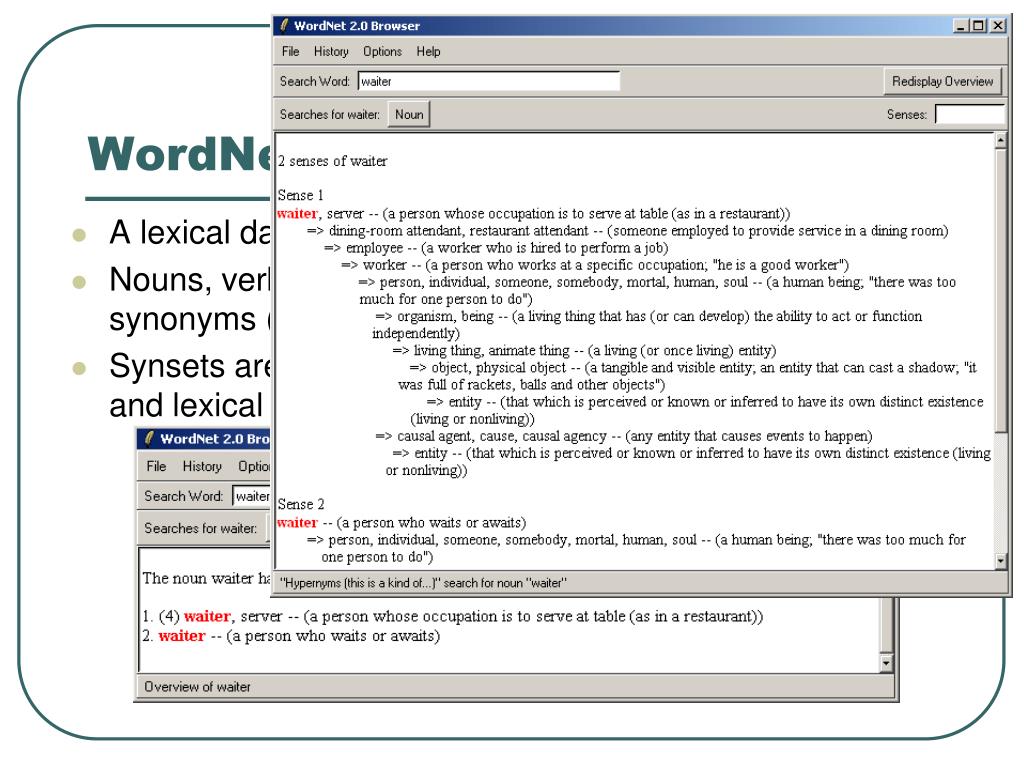Viewport: 1024px width, 768px height.
Task: Open File menu in front WordNet window
Action: (x=290, y=52)
